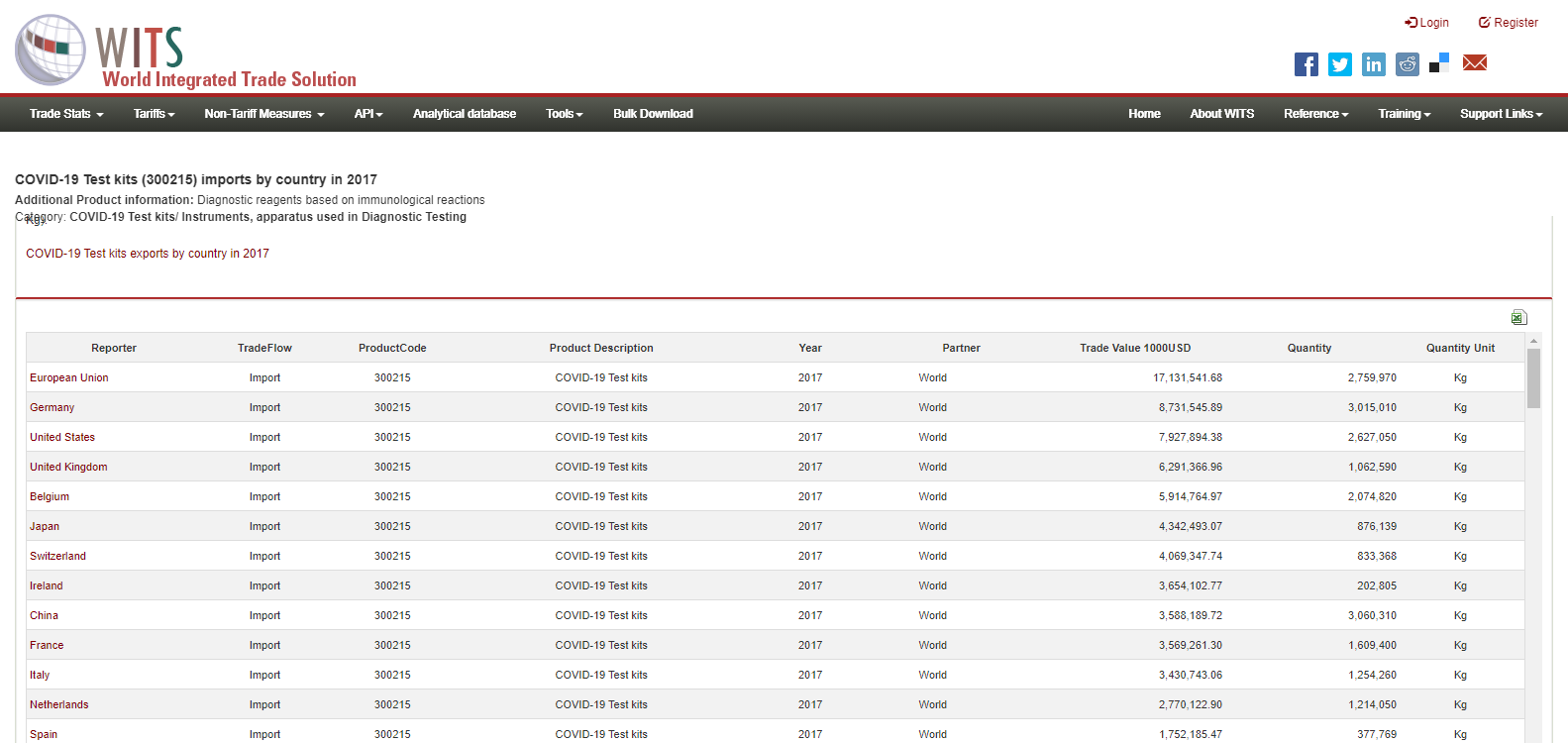Open the Germany reporter link

(52, 407)
